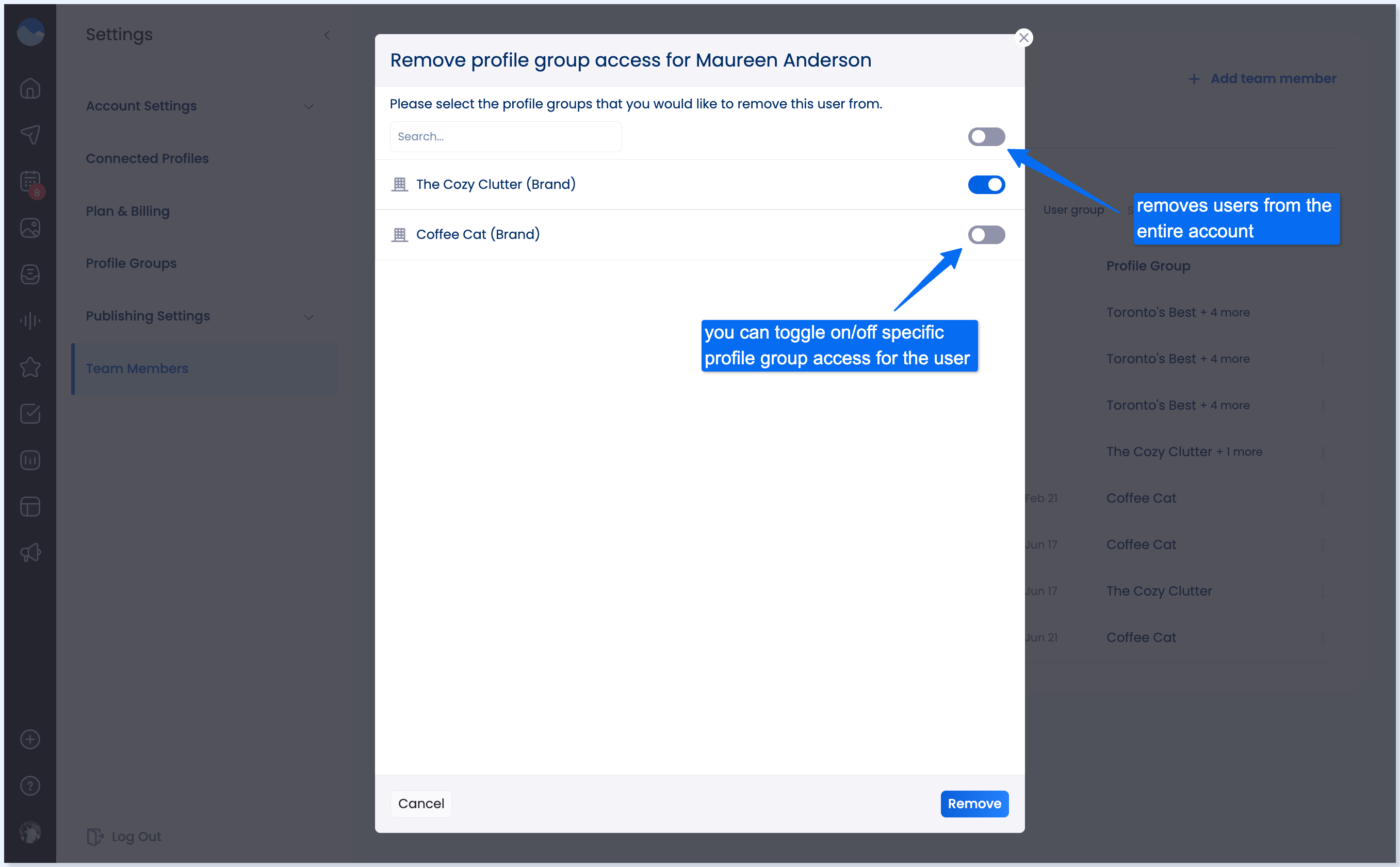The image size is (1400, 867).
Task: Open Connected Profiles settings
Action: pos(148,158)
